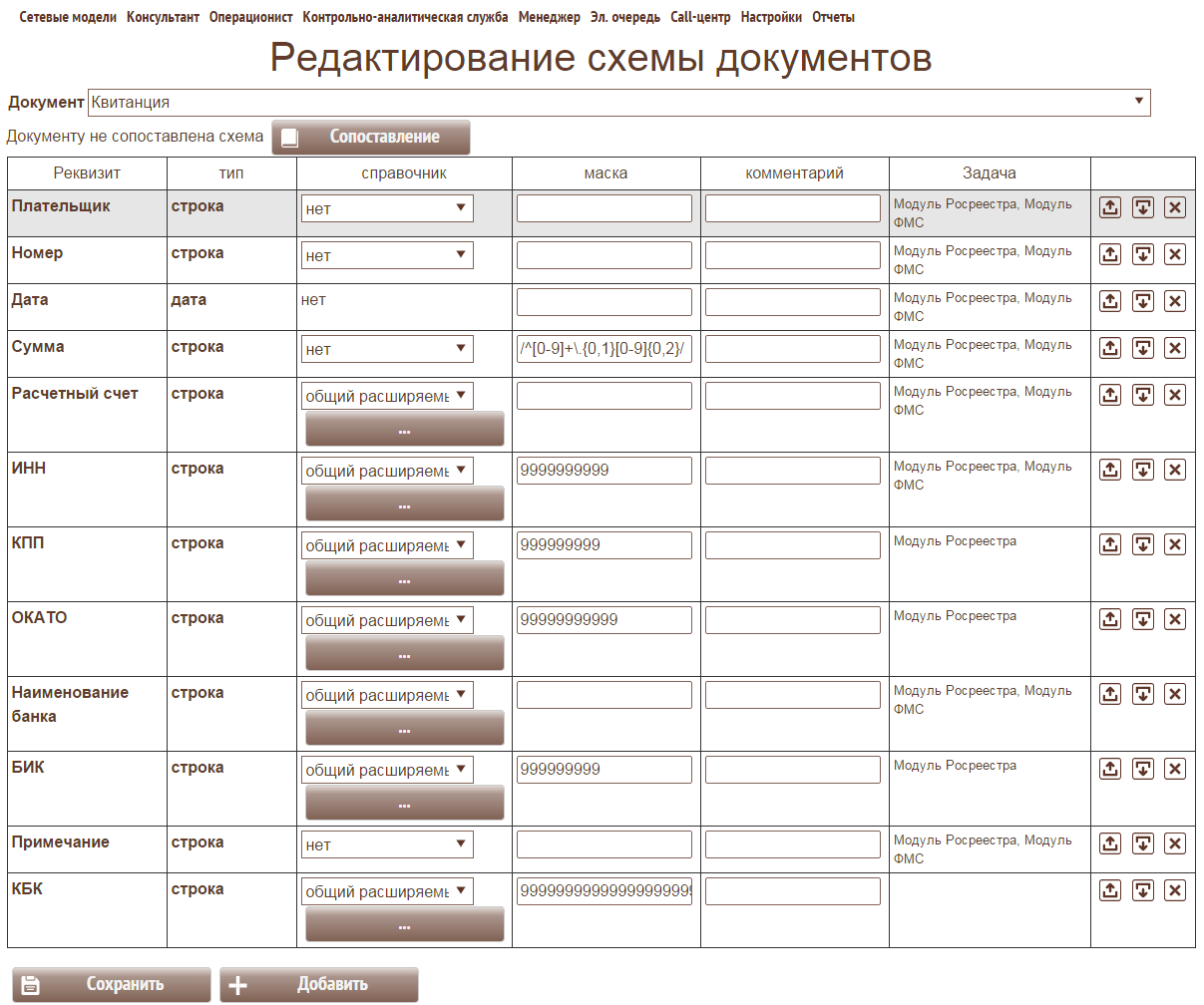The width and height of the screenshot is (1204, 1005).
Task: Open справочник dropdown in Расчетный счет row
Action: pos(387,396)
